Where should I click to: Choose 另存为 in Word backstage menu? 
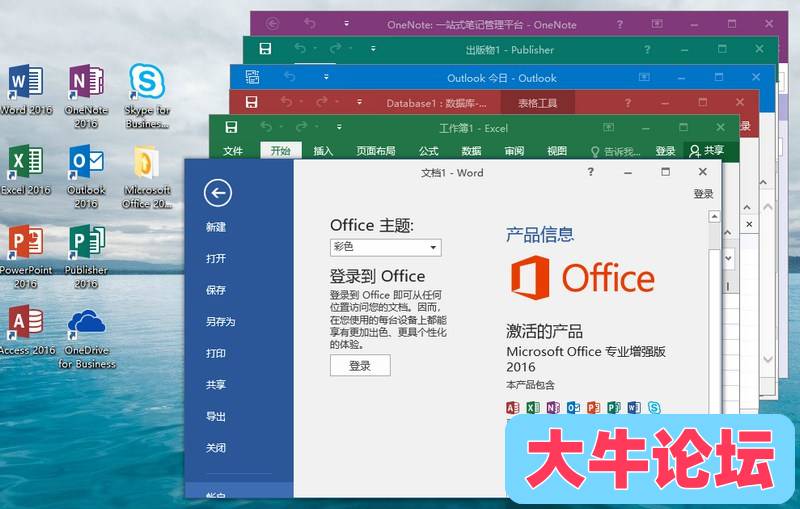(220, 322)
